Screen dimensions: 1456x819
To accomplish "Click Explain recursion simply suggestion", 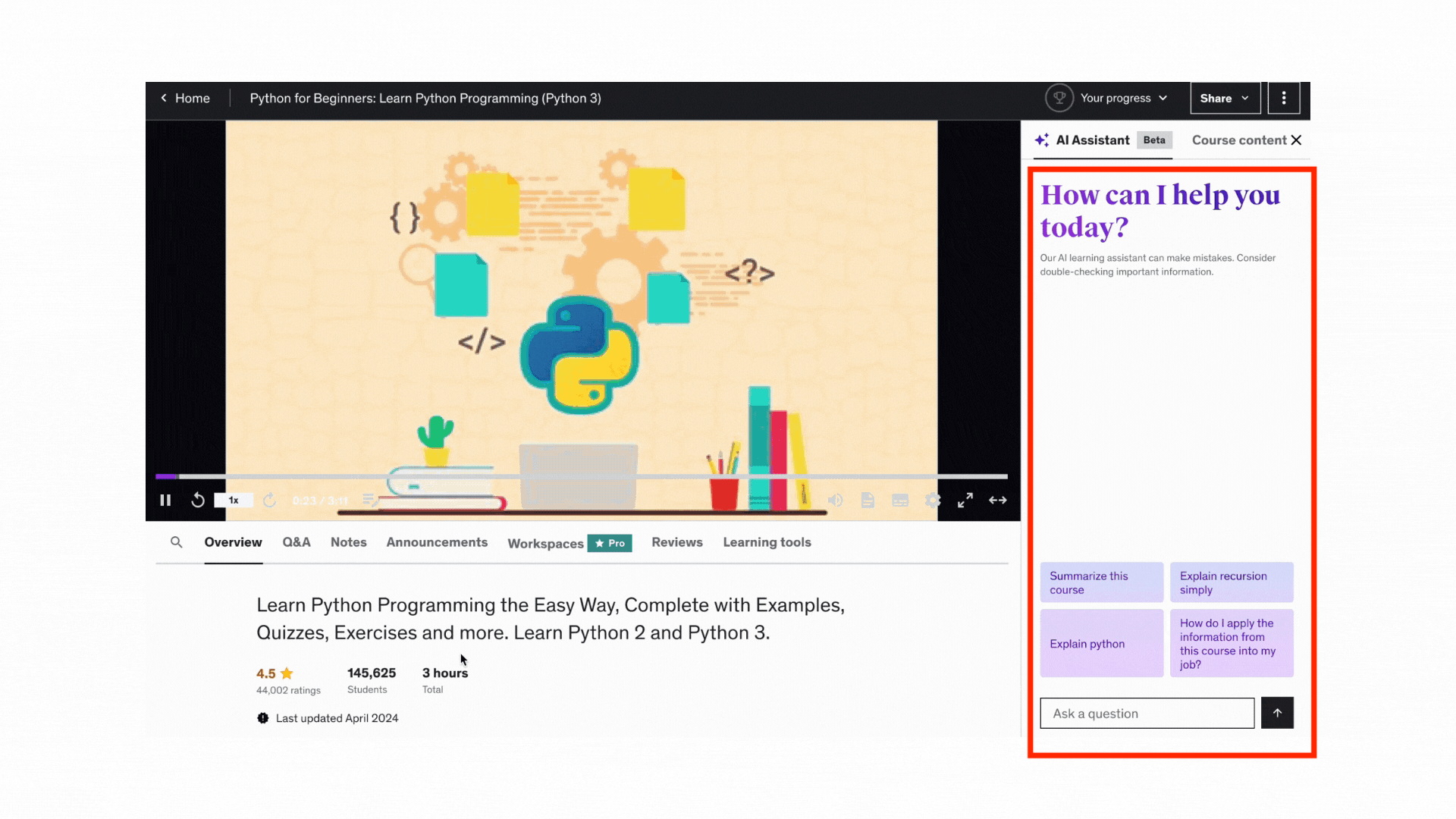I will pos(1232,582).
